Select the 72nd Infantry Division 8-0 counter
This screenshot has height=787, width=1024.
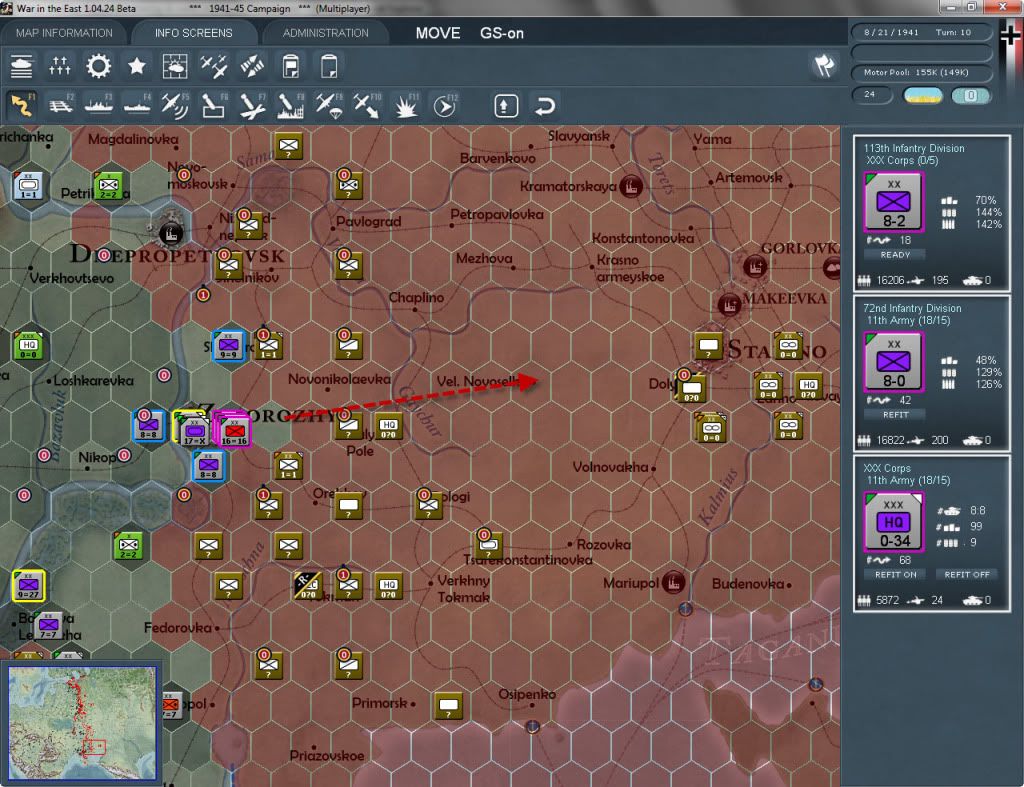tap(893, 362)
